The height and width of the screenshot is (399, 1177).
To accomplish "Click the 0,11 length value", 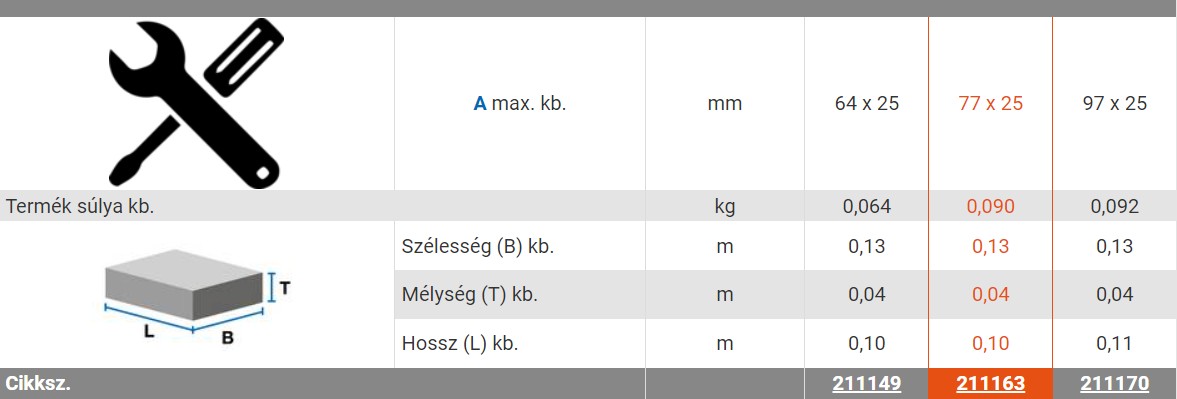I will 1115,344.
